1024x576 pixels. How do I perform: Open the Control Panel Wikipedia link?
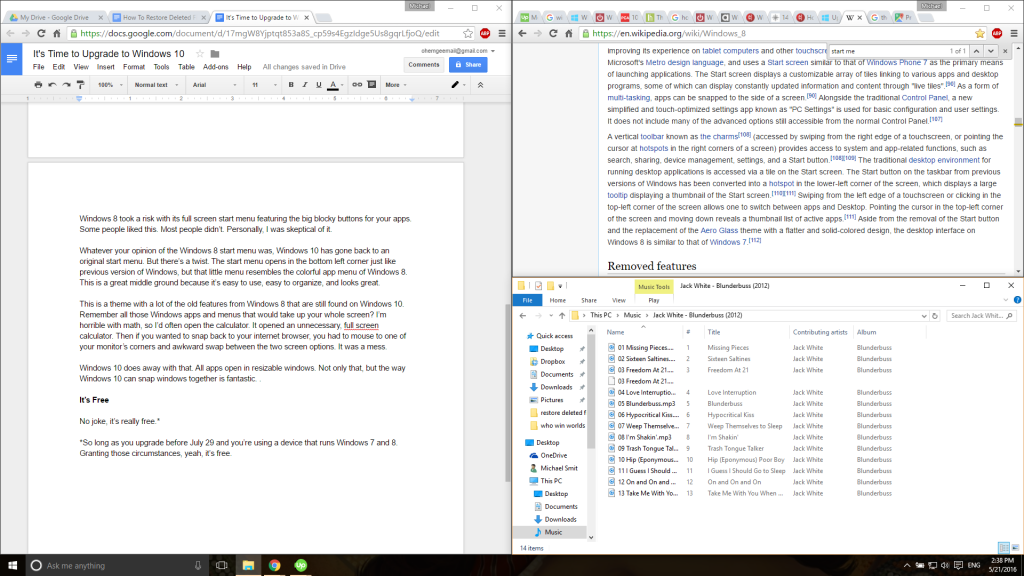point(924,98)
